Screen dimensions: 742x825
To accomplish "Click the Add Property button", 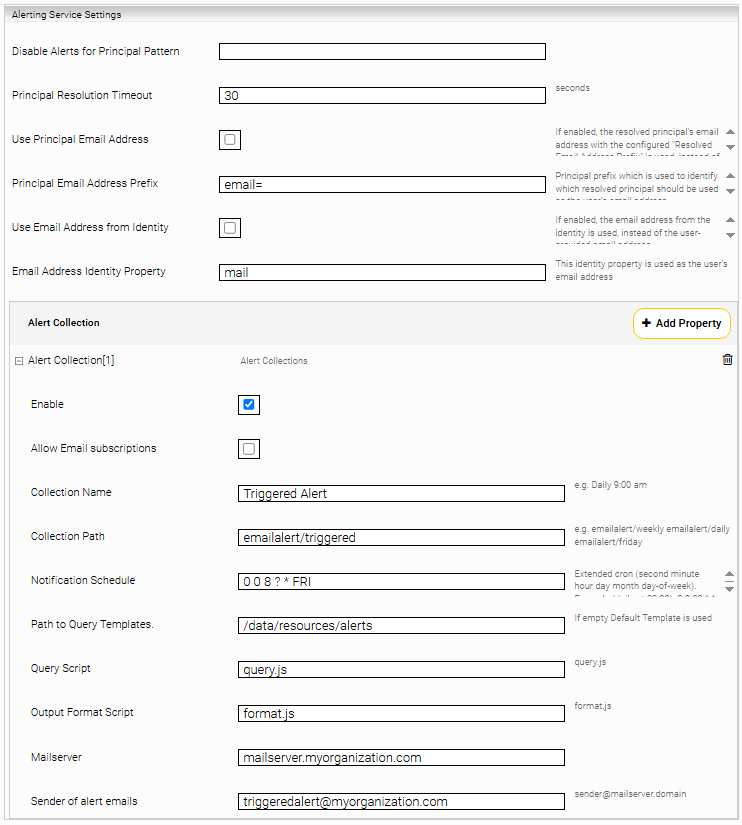I will pyautogui.click(x=681, y=323).
